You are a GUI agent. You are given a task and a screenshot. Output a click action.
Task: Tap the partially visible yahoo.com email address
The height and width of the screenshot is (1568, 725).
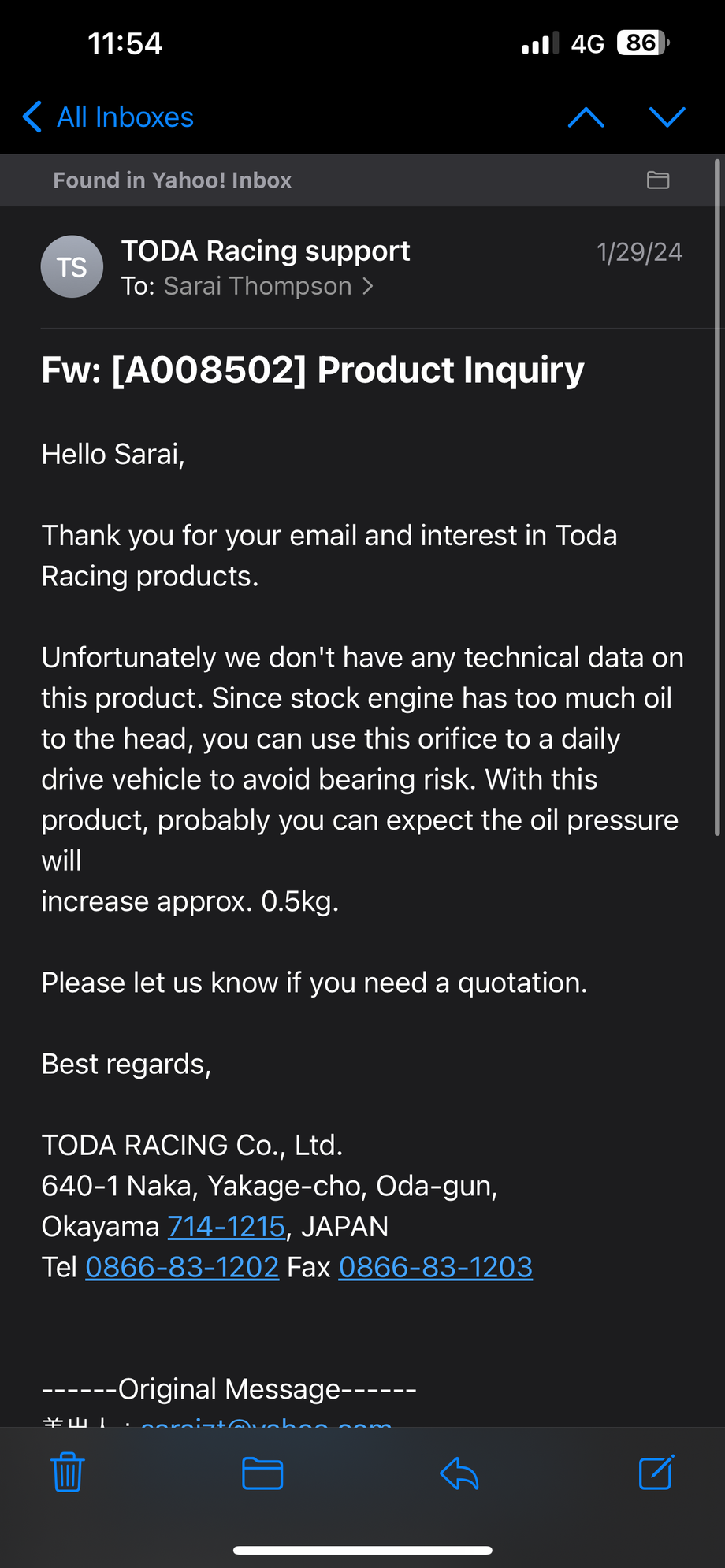(x=266, y=1421)
